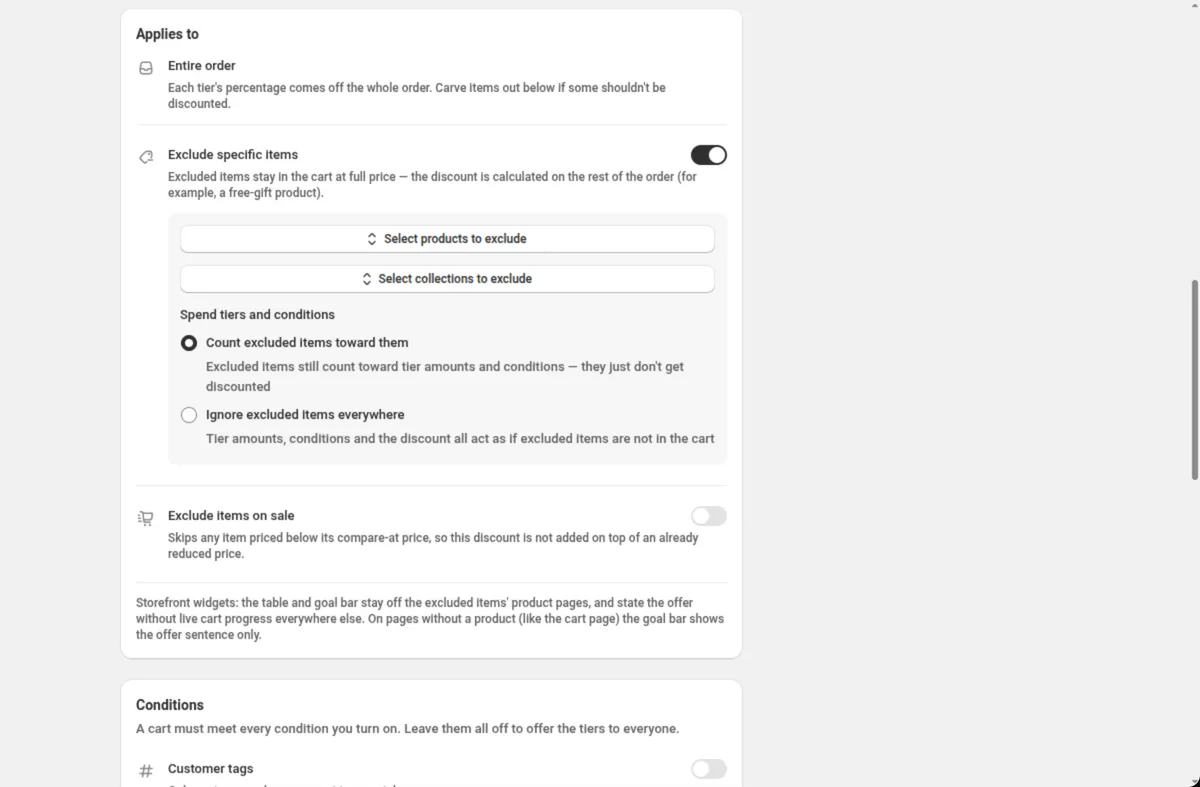Select the Count excluded items toward them radio
Viewport: 1200px width, 787px height.
coord(189,343)
